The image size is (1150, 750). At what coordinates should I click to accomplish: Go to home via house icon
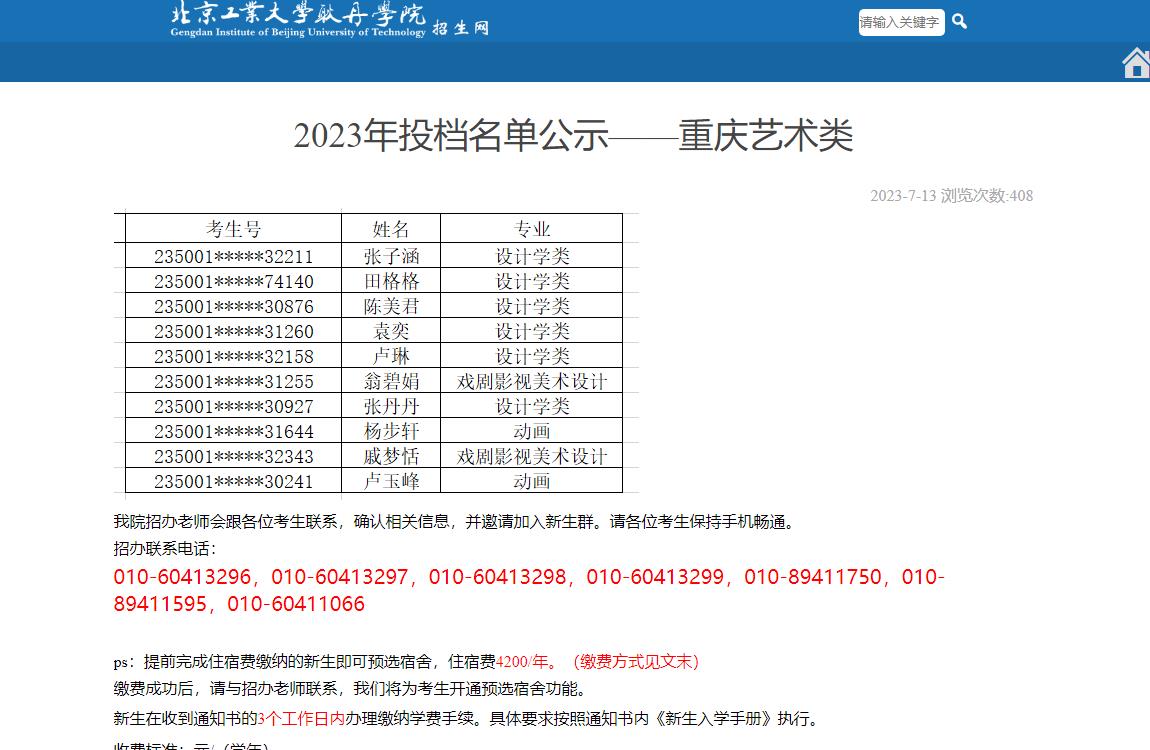pos(1136,62)
